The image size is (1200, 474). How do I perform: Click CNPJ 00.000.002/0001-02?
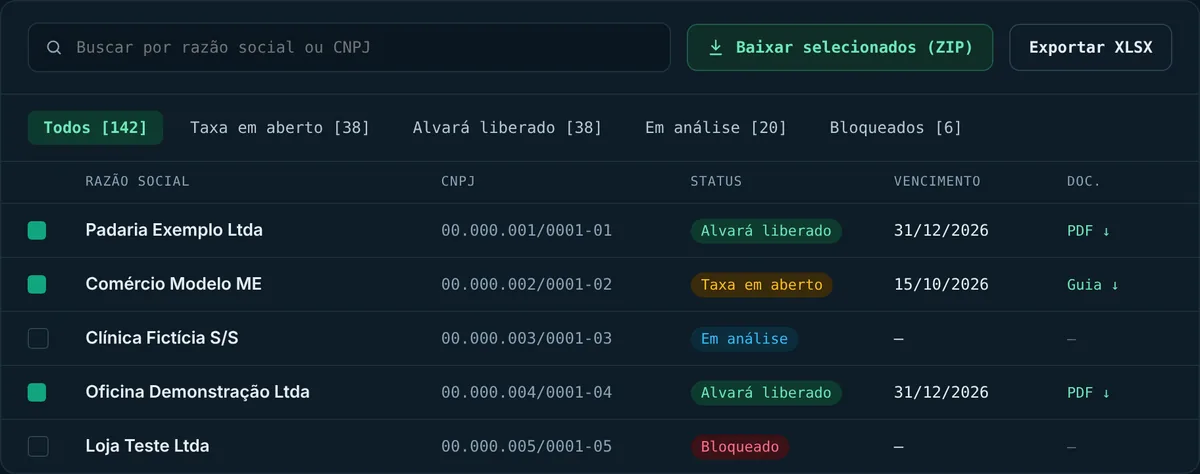tap(526, 284)
